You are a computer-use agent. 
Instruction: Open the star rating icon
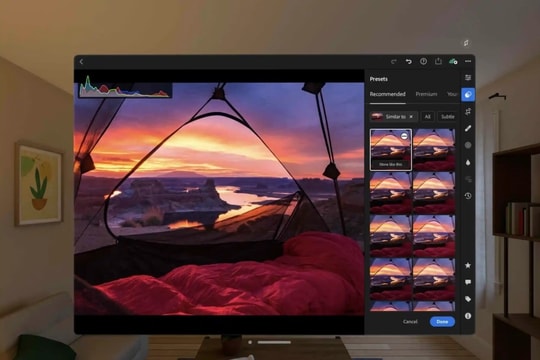tap(468, 265)
